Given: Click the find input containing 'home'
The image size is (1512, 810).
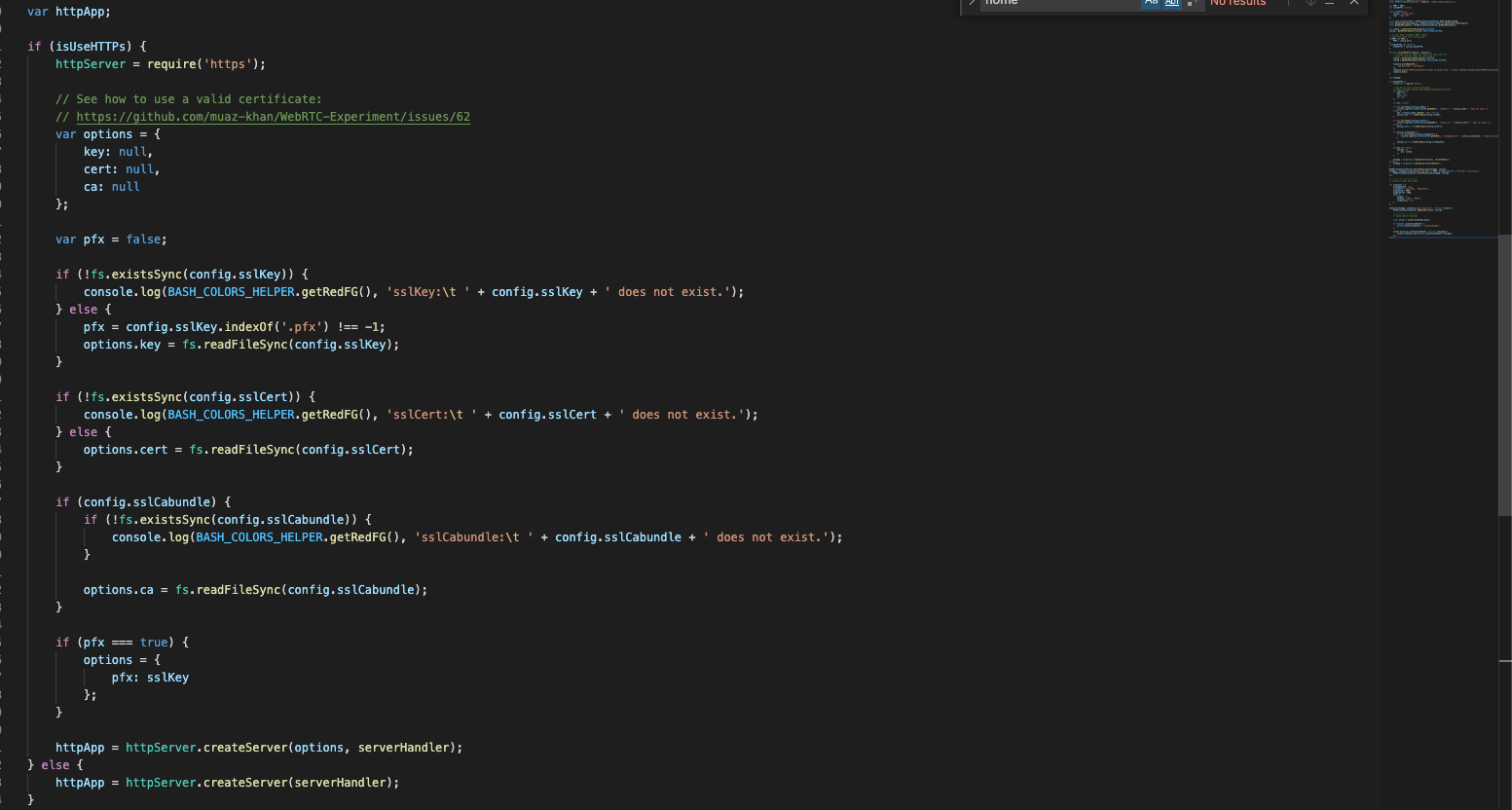Looking at the screenshot, I should 1051,3.
